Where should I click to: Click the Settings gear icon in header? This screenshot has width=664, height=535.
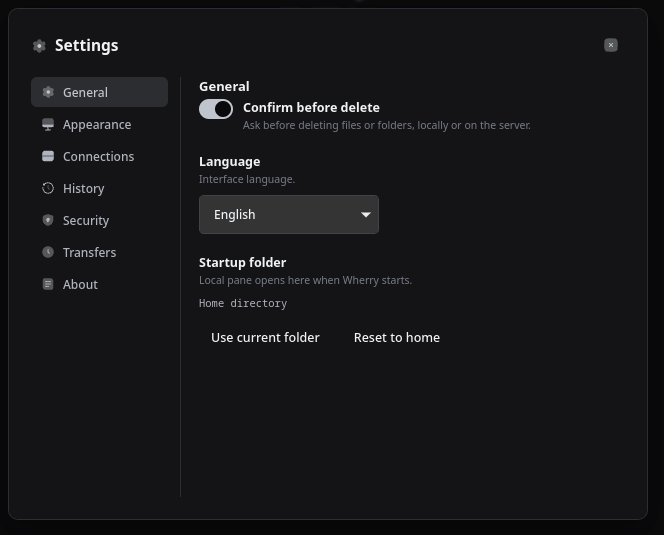tap(39, 46)
